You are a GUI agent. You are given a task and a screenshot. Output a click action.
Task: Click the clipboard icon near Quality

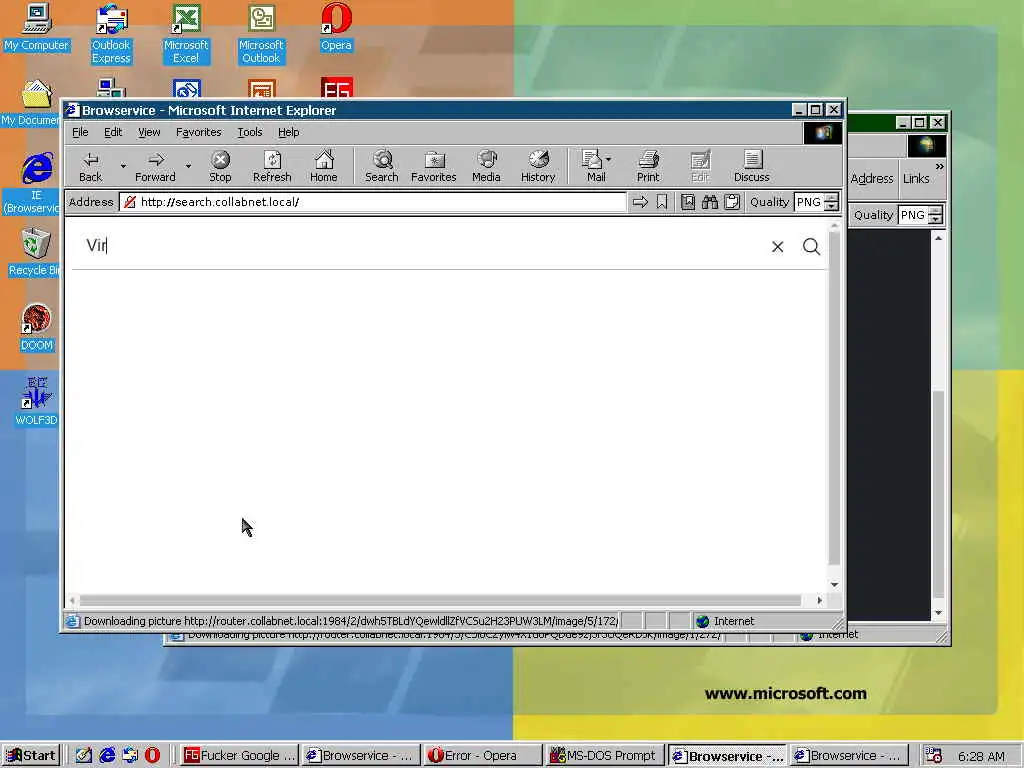point(732,202)
